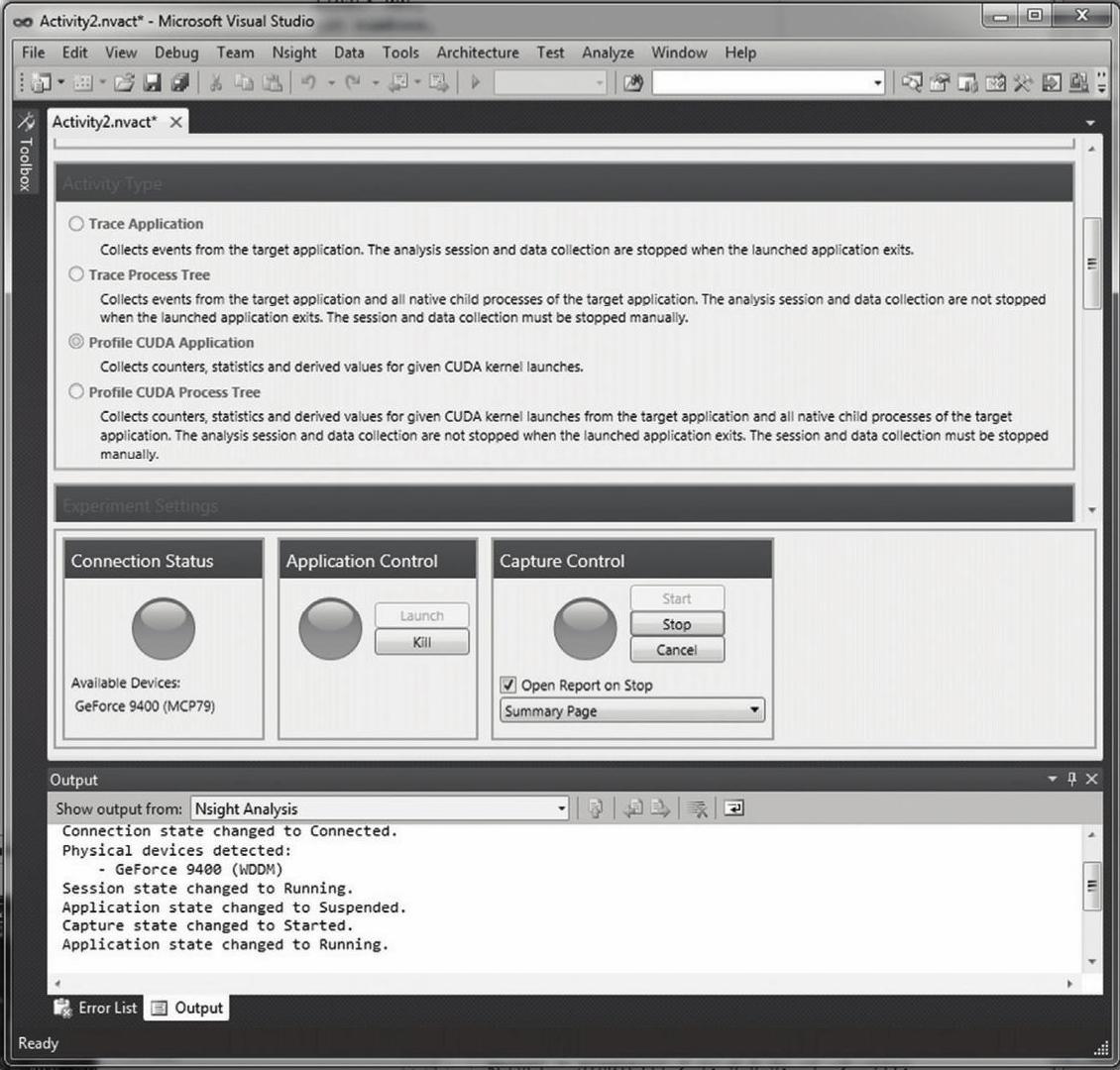Viewport: 1120px width, 1070px height.
Task: Switch to the Output tab at the bottom
Action: click(188, 1008)
